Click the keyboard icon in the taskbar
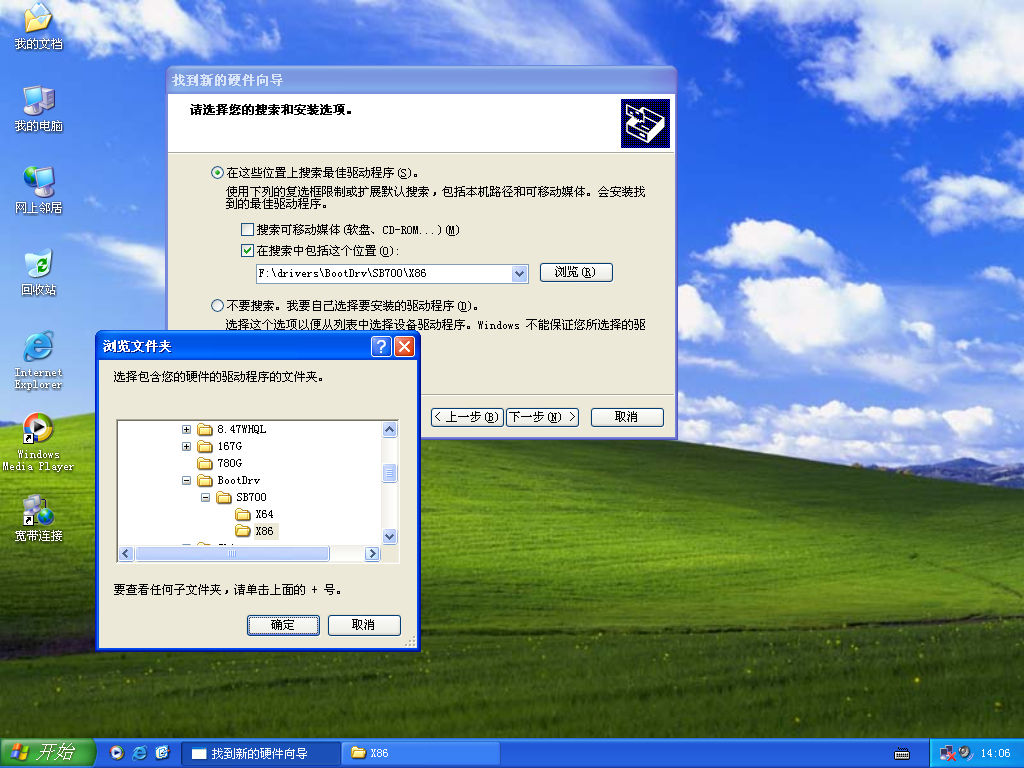This screenshot has height=768, width=1024. (x=902, y=753)
